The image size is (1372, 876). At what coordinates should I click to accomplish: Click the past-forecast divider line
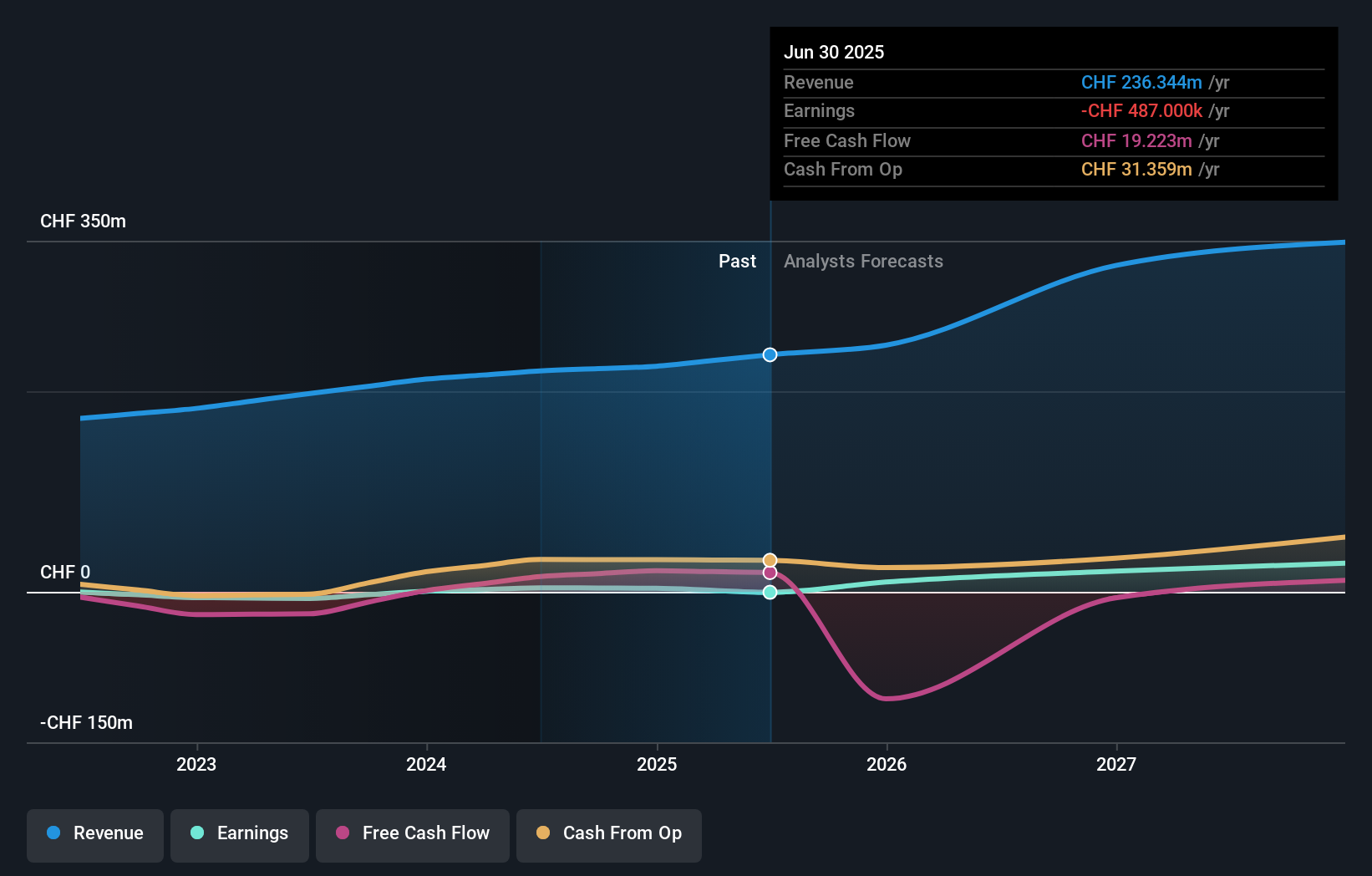pos(770,468)
